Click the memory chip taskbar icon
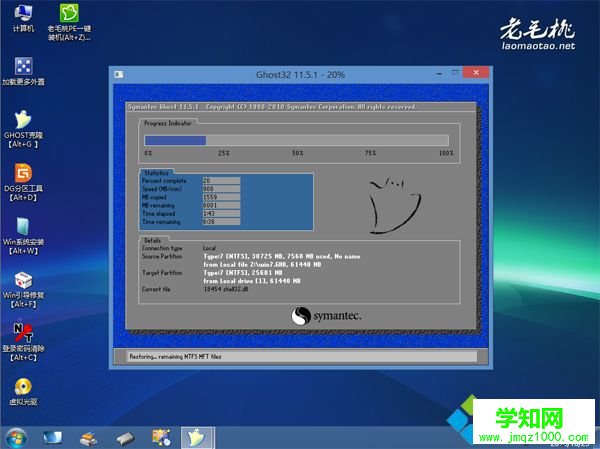 click(x=125, y=438)
